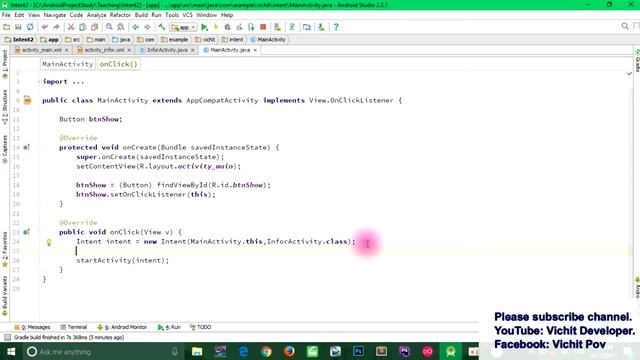The image size is (640, 360).
Task: Toggle the Favorites tool window
Action: click(x=5, y=250)
